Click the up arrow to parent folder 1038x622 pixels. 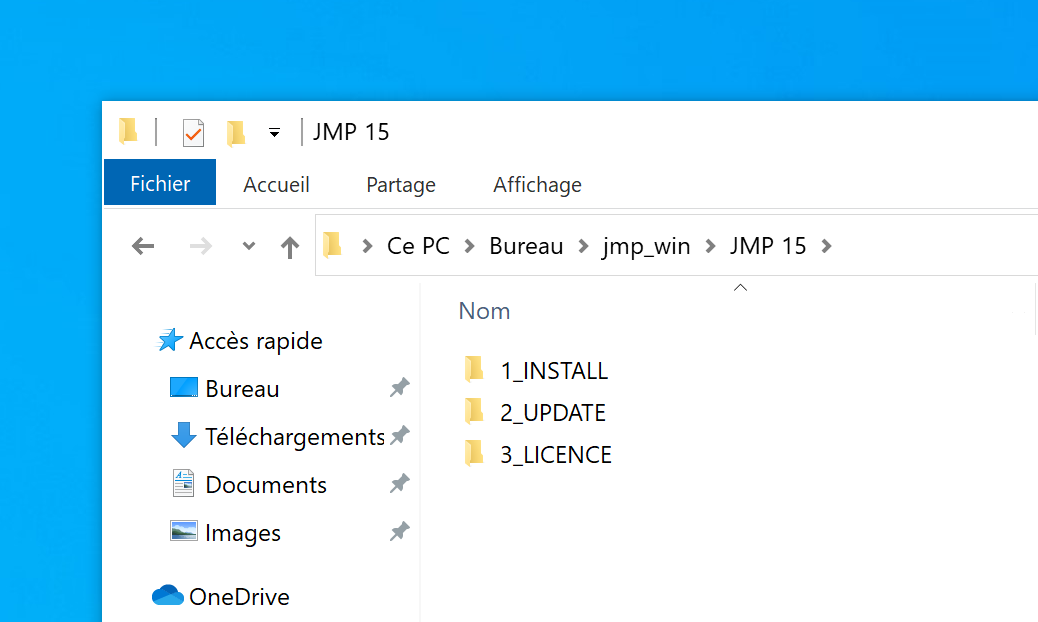290,247
